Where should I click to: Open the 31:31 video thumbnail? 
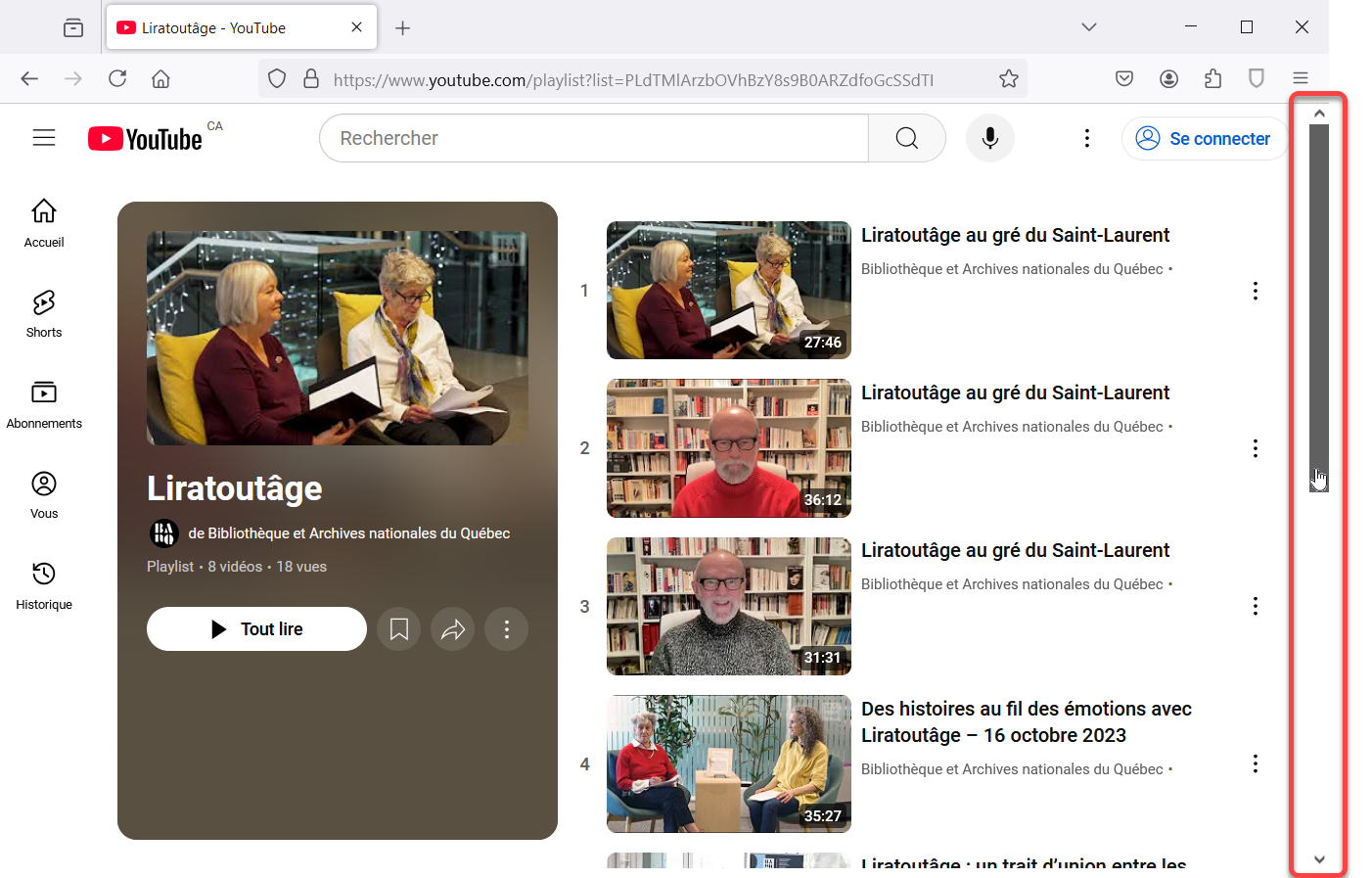729,606
